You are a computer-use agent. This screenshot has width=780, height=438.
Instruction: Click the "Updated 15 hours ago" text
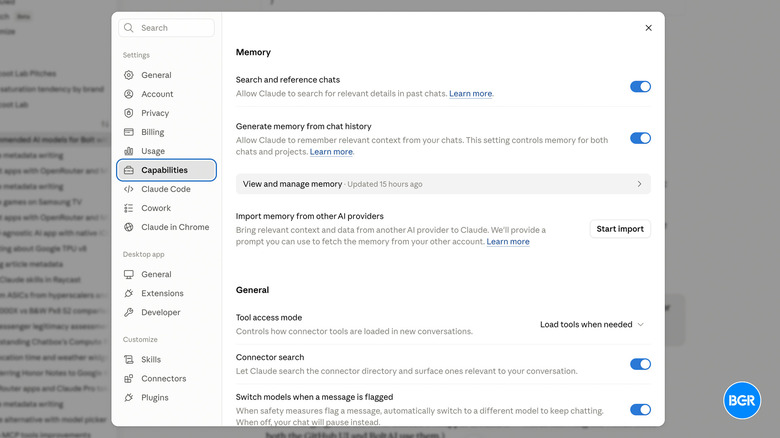[385, 184]
